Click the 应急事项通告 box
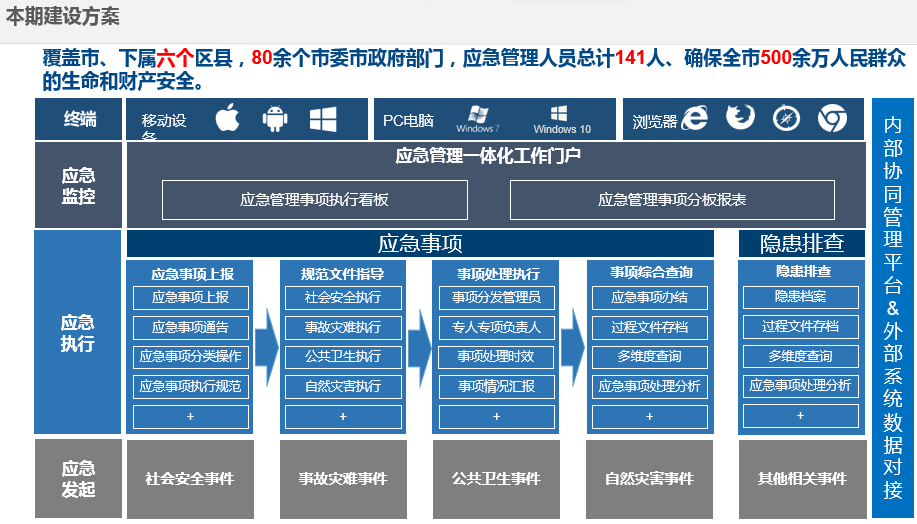The image size is (917, 524). pyautogui.click(x=191, y=328)
